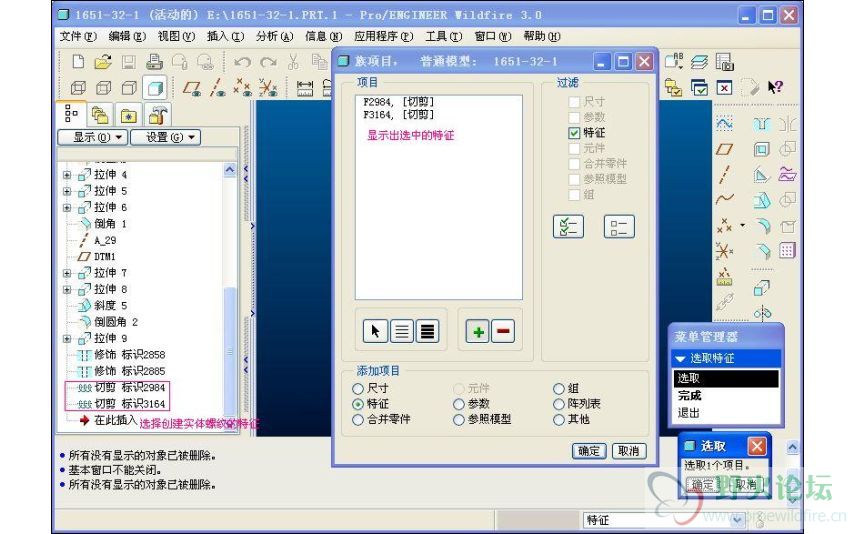Toggle coordinate systems display
856x534 pixels.
268,87
